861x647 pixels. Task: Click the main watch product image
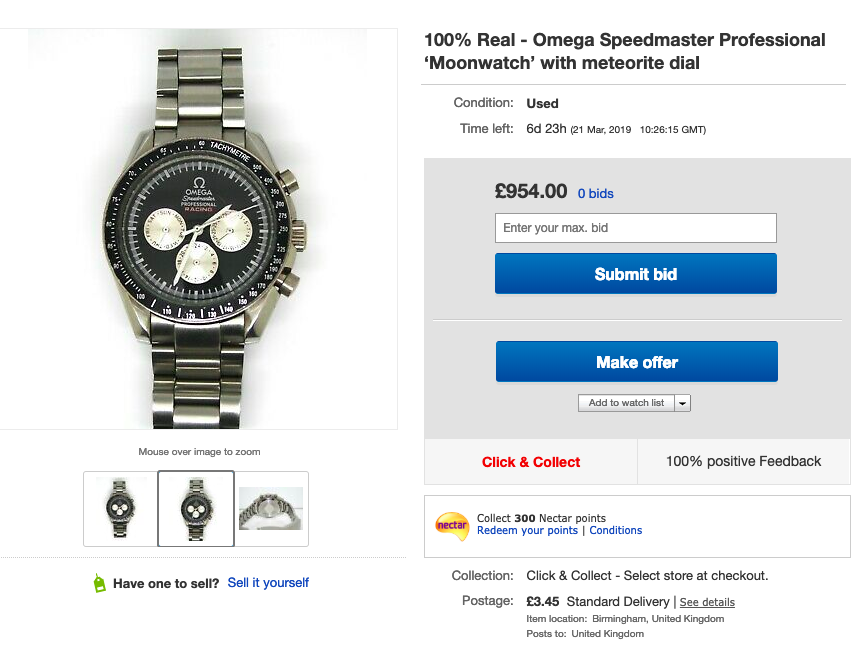tap(198, 229)
